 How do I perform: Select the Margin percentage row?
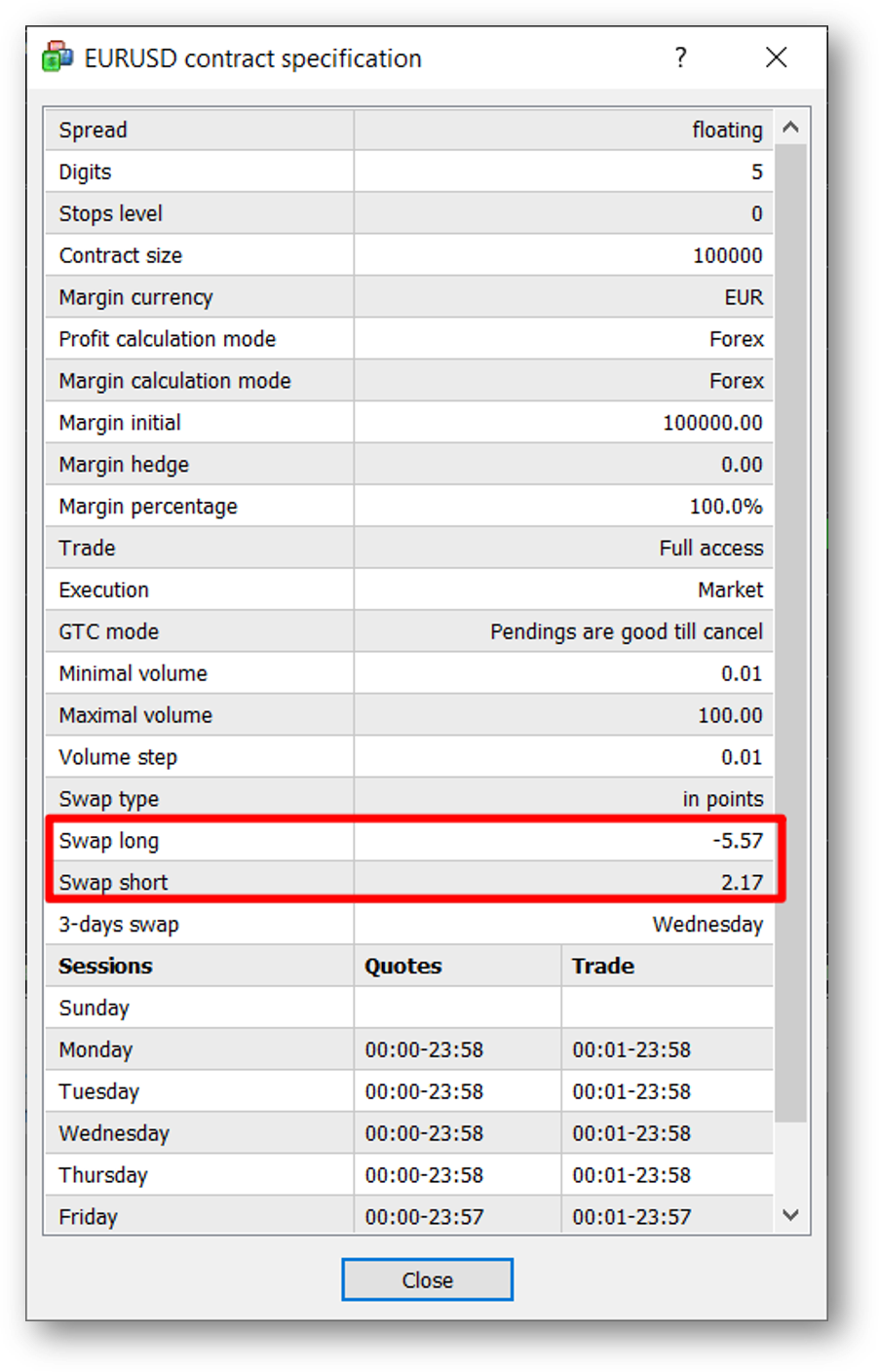click(x=409, y=506)
